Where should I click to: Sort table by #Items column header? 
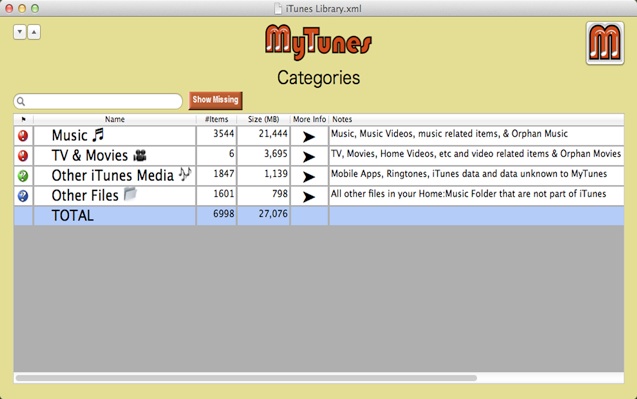point(217,119)
